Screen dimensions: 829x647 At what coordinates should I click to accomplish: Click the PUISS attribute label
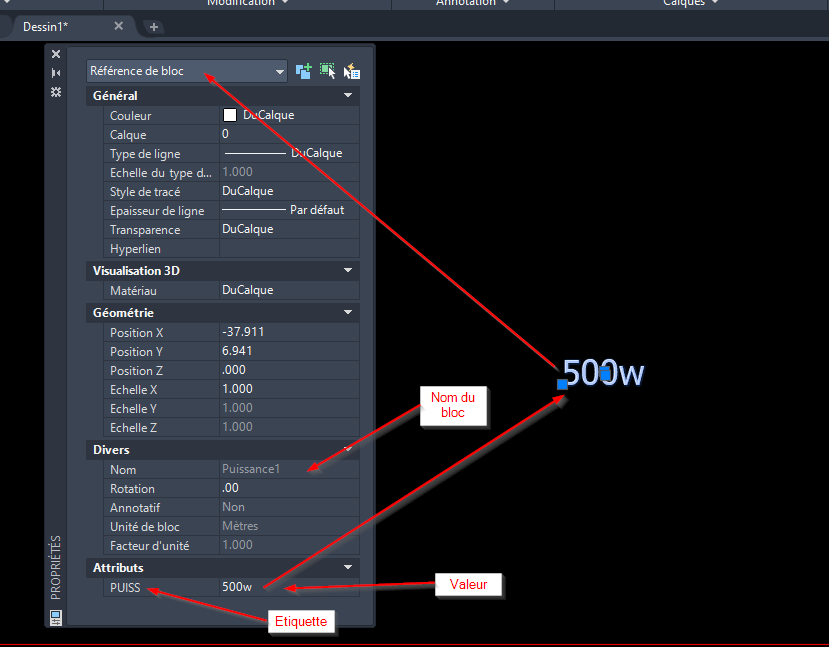125,587
